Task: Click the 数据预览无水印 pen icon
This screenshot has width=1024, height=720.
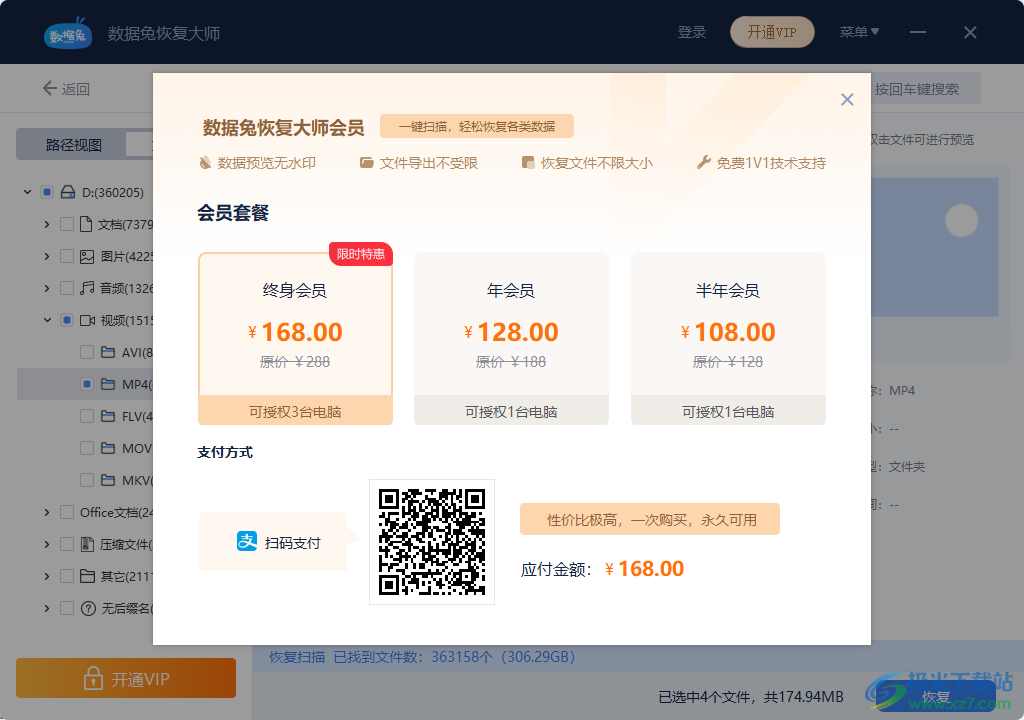Action: pyautogui.click(x=203, y=162)
